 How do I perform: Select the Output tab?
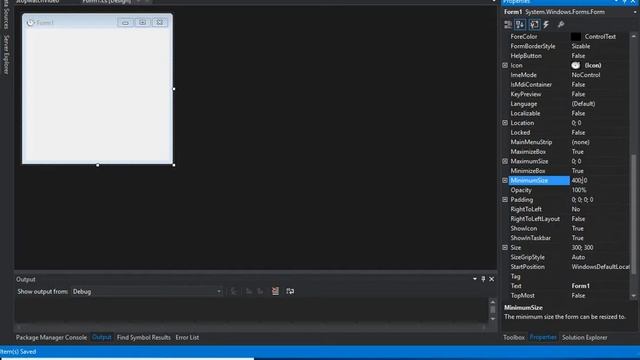[102, 338]
